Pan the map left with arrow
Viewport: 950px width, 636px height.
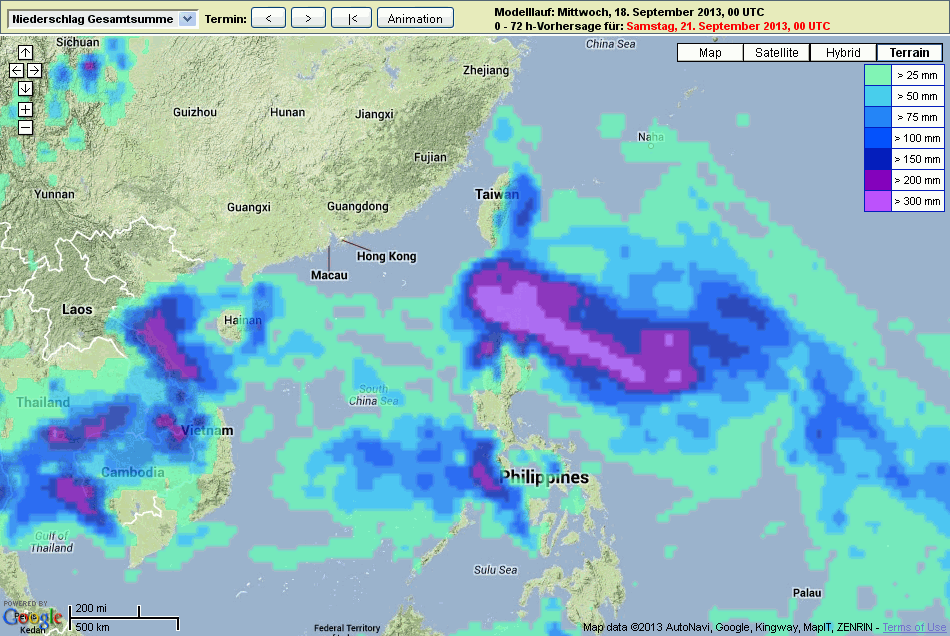click(16, 70)
